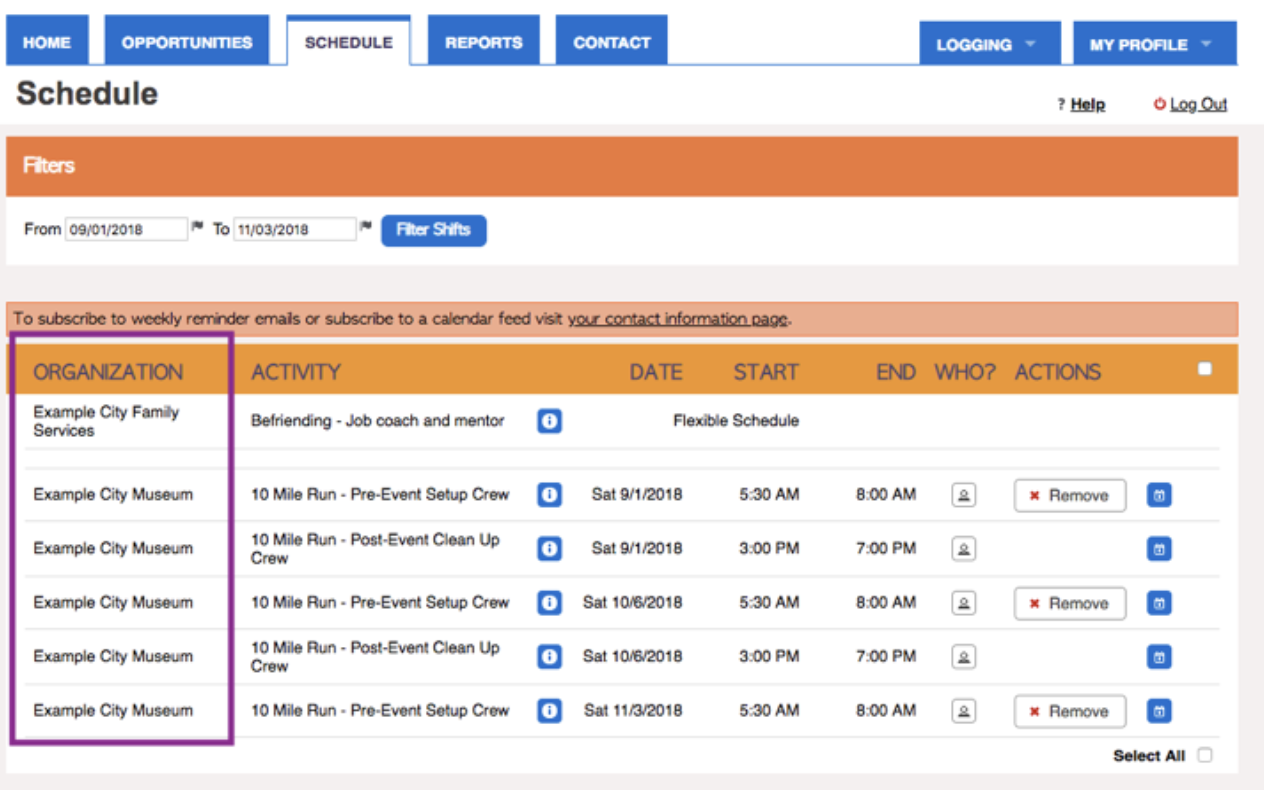Click the From date input field

pos(126,229)
